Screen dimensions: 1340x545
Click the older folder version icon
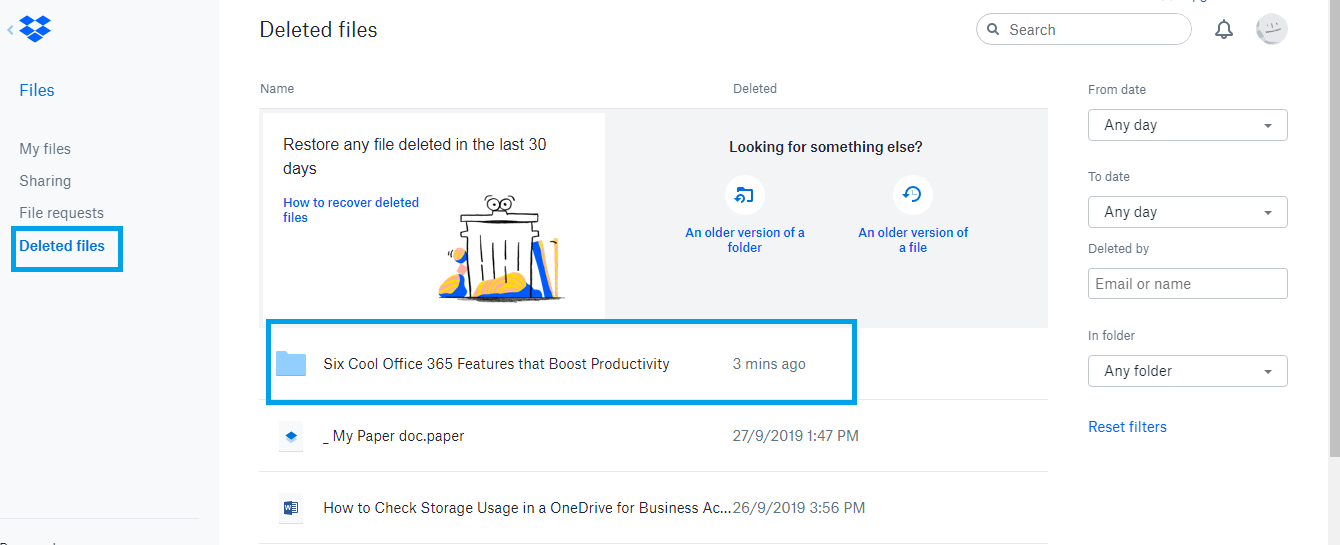point(744,195)
